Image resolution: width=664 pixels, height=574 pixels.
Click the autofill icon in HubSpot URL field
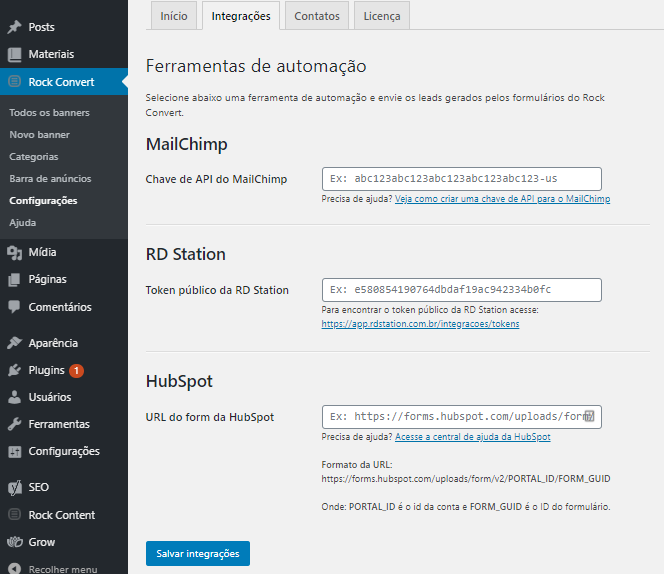(x=589, y=416)
